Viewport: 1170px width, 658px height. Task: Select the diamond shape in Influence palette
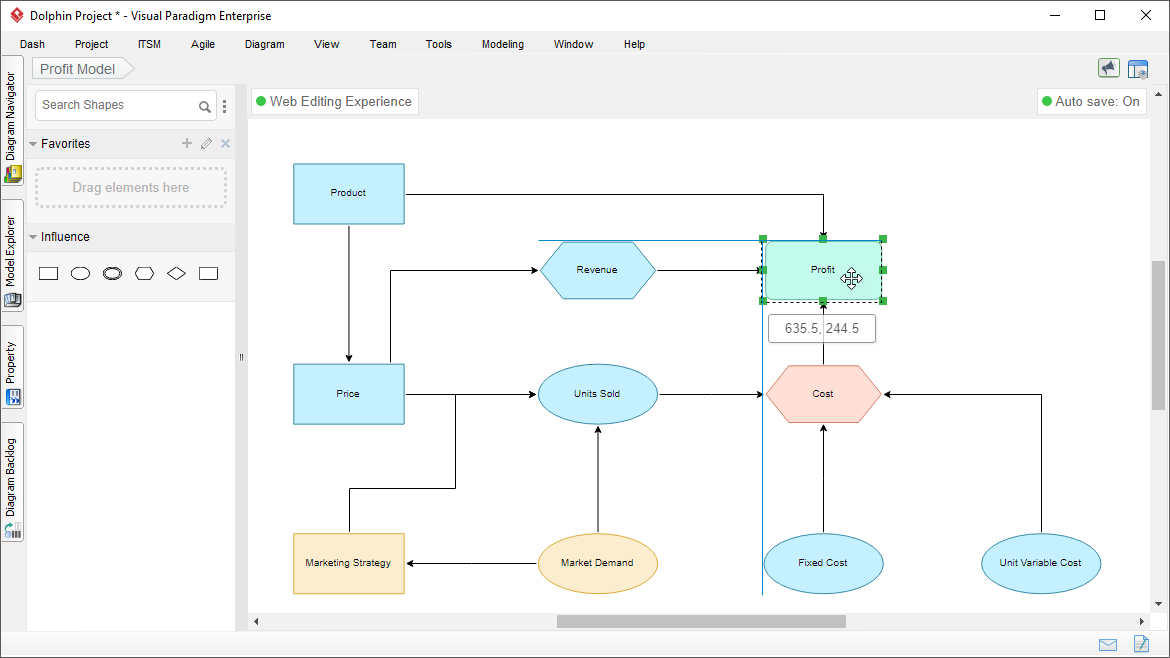(x=177, y=274)
